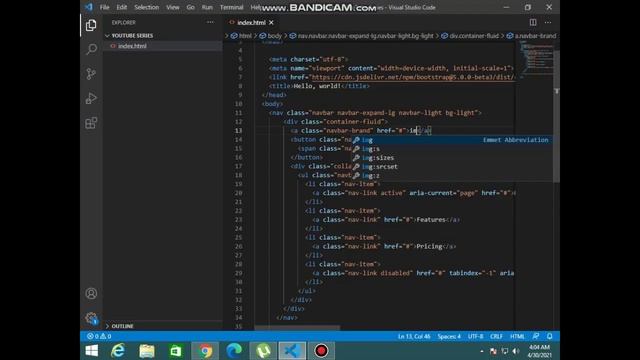Image resolution: width=640 pixels, height=360 pixels.
Task: Click the 'Pricing' text on line 26
Action: point(429,247)
